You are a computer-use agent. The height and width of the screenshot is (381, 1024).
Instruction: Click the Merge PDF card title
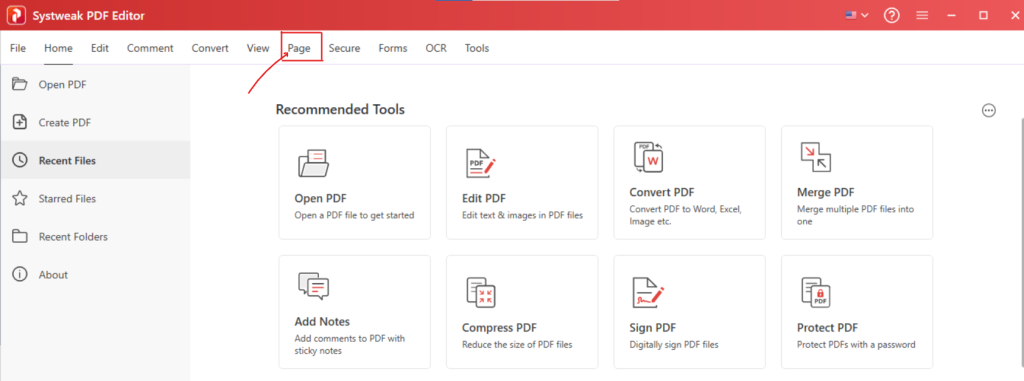(825, 193)
